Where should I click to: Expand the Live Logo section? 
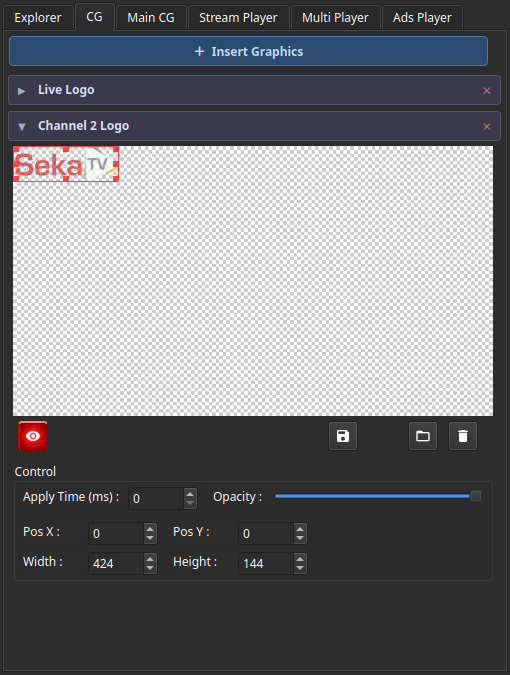pyautogui.click(x=22, y=91)
